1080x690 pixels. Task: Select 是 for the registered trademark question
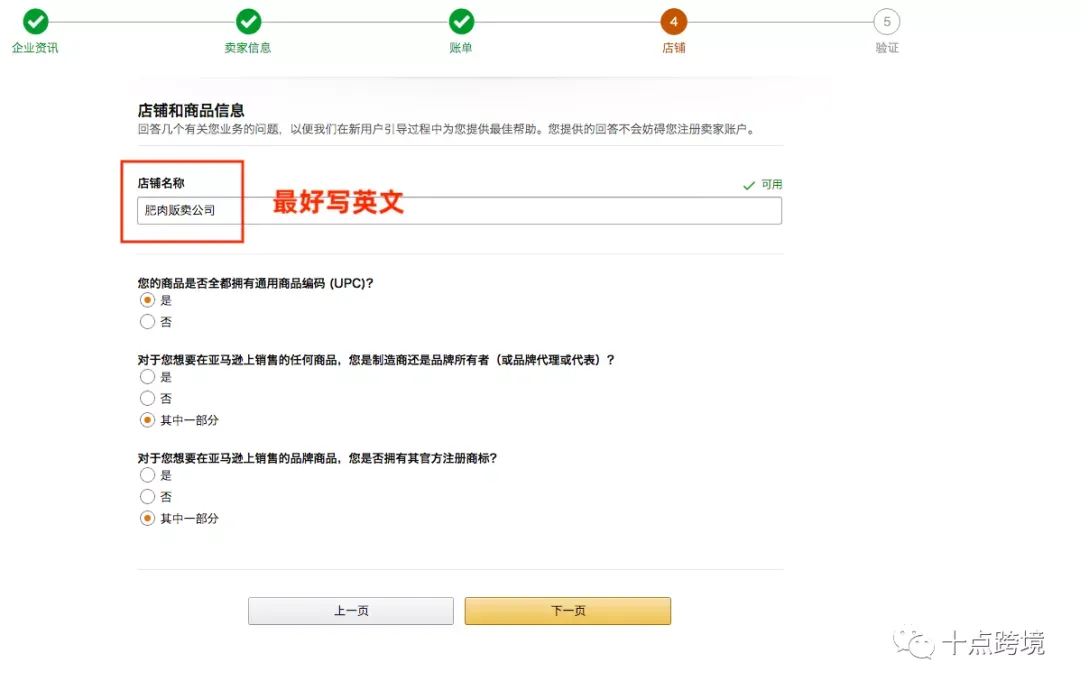pyautogui.click(x=148, y=475)
